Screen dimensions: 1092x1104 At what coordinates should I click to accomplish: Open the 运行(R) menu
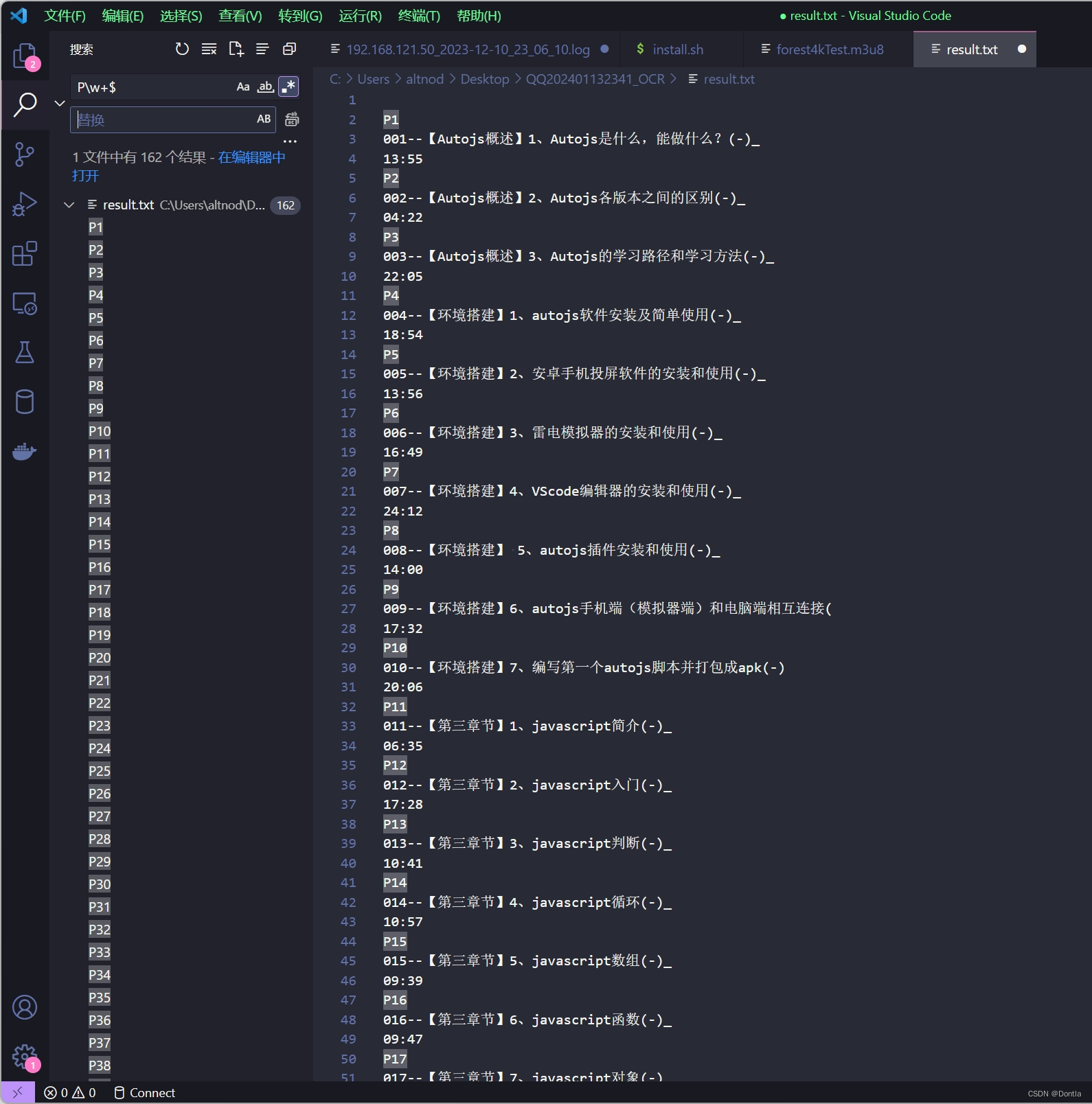360,16
